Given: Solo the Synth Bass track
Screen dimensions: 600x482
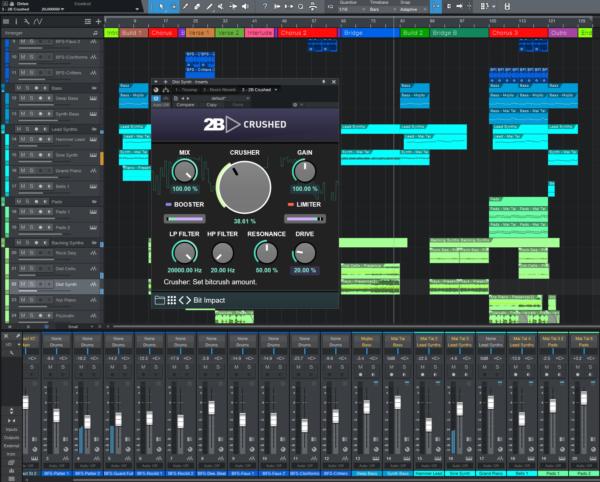Looking at the screenshot, I should (32, 114).
